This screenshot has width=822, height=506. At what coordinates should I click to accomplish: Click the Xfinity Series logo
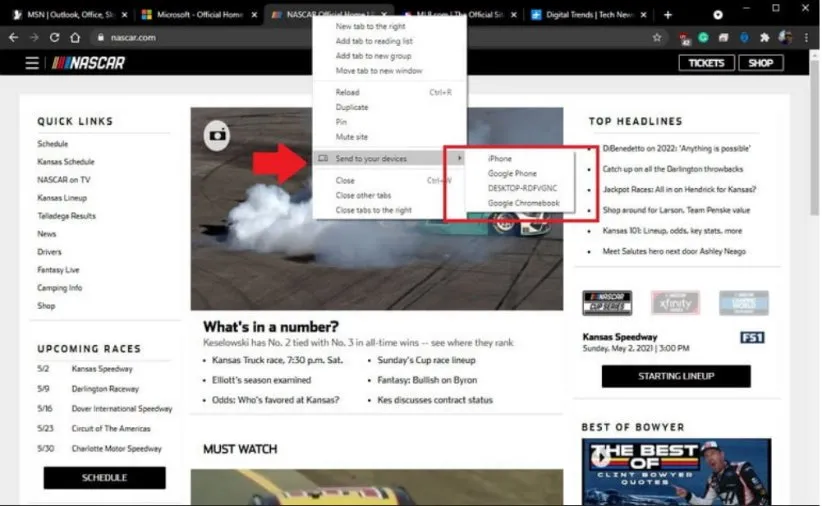click(x=675, y=302)
